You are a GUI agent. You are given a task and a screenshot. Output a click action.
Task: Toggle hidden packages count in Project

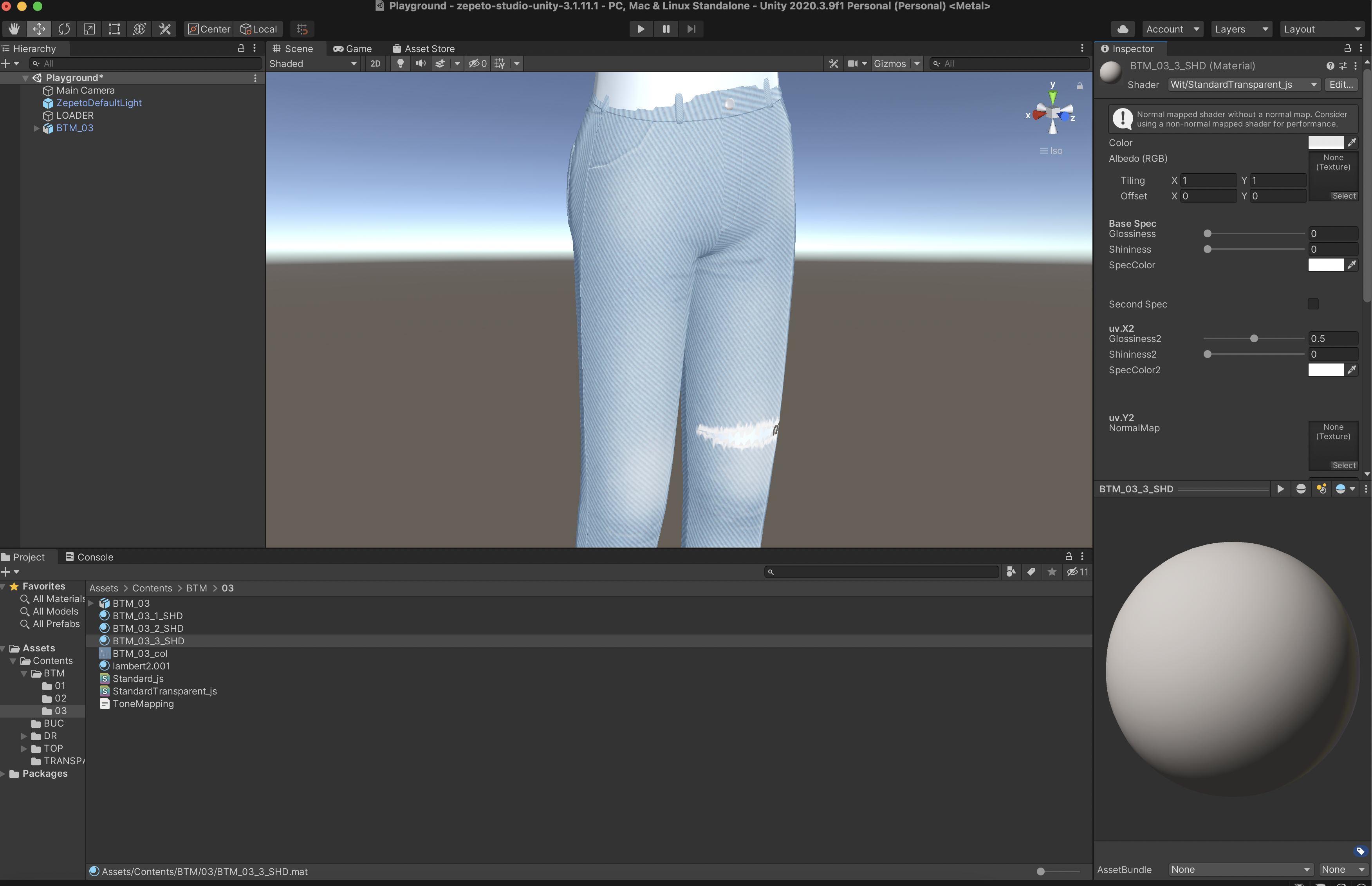(x=1078, y=571)
